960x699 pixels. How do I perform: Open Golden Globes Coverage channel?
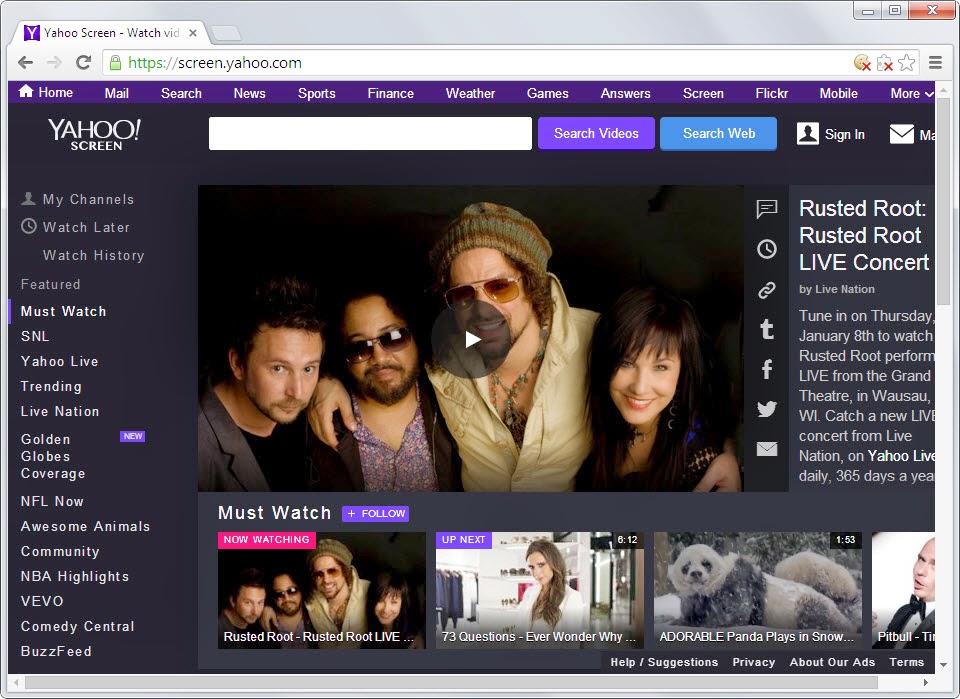pyautogui.click(x=53, y=456)
